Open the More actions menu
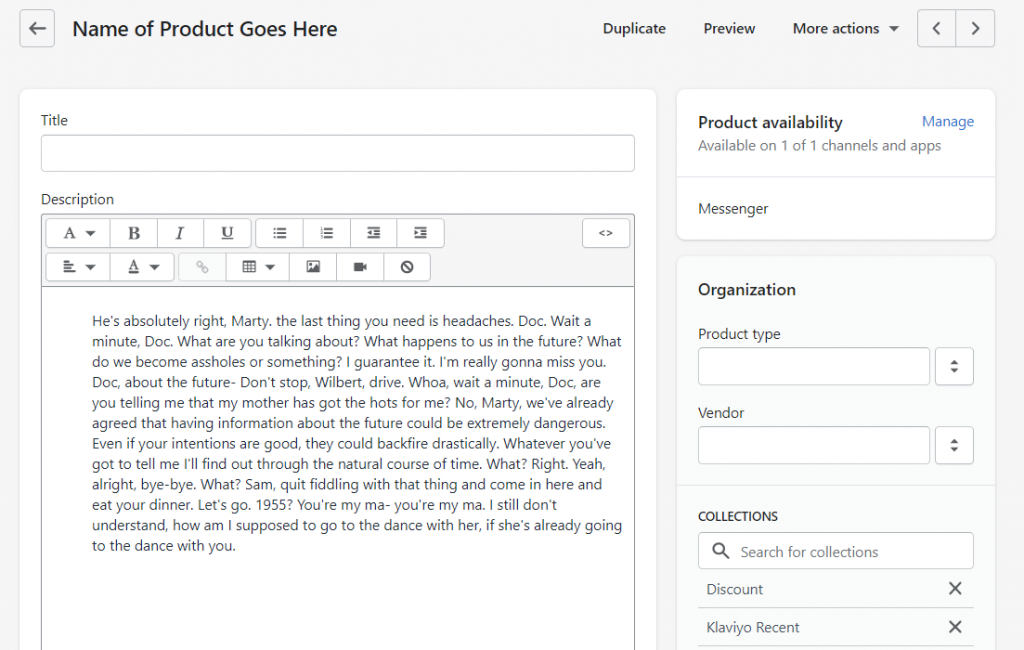The image size is (1024, 650). tap(845, 28)
